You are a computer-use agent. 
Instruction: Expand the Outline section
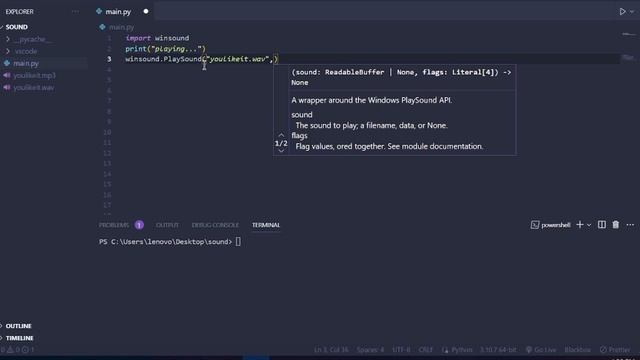(18, 326)
